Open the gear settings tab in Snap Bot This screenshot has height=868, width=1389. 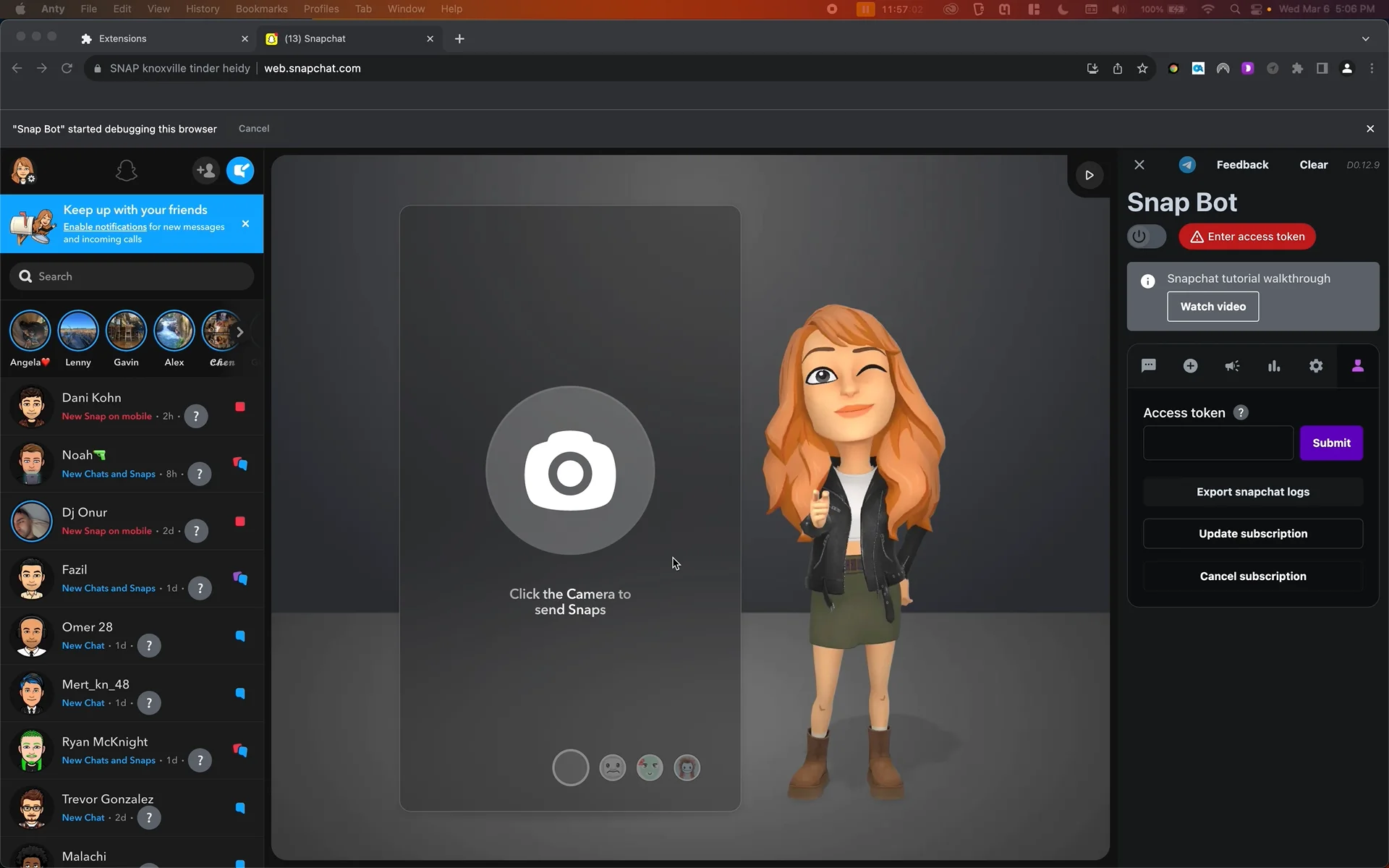[x=1316, y=366]
